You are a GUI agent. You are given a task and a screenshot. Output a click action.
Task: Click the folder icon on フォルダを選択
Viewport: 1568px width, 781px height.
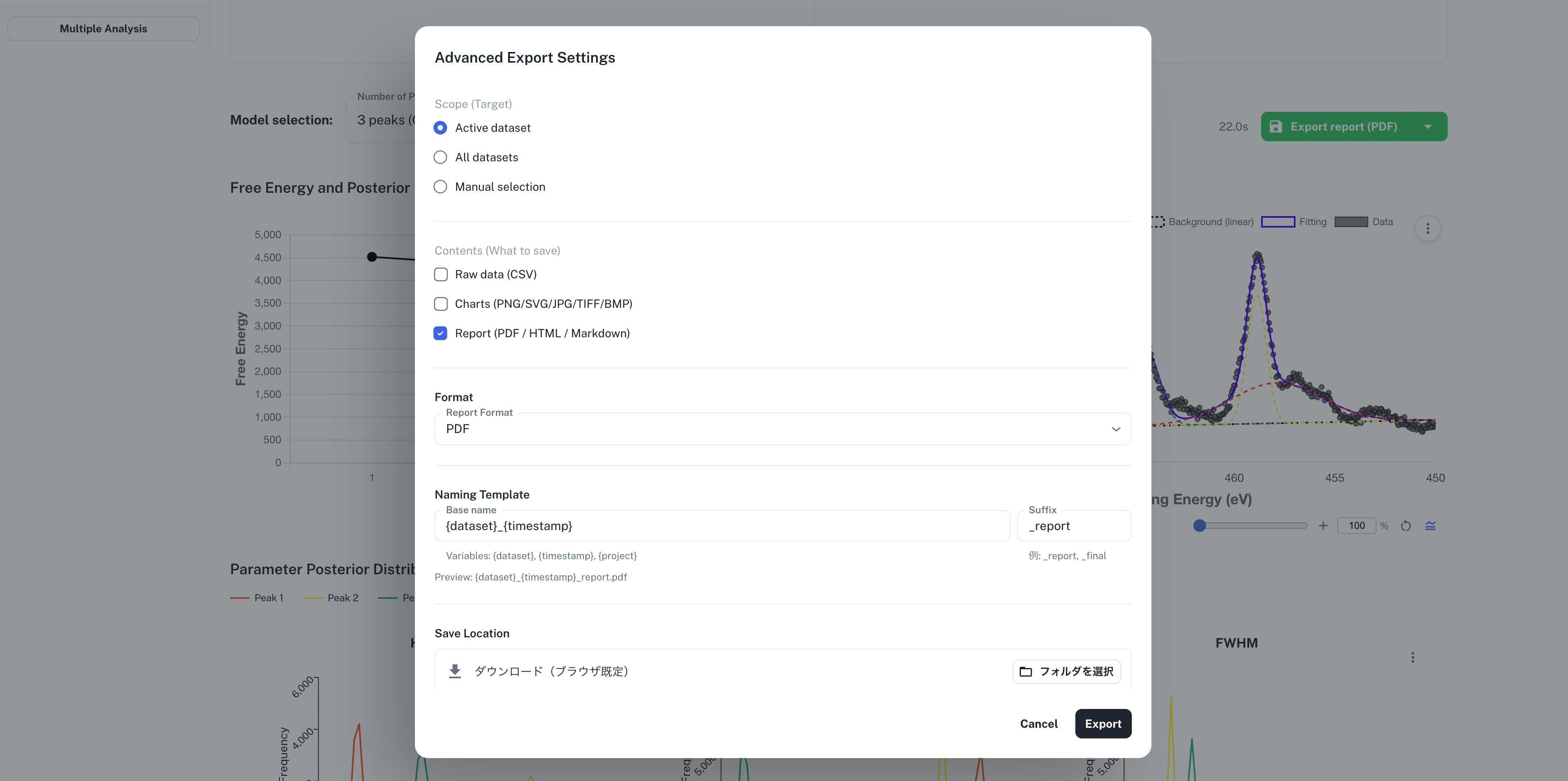coord(1026,671)
